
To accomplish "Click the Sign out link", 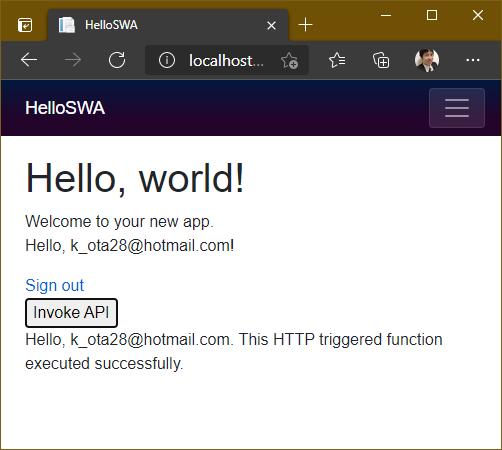I will [x=55, y=285].
